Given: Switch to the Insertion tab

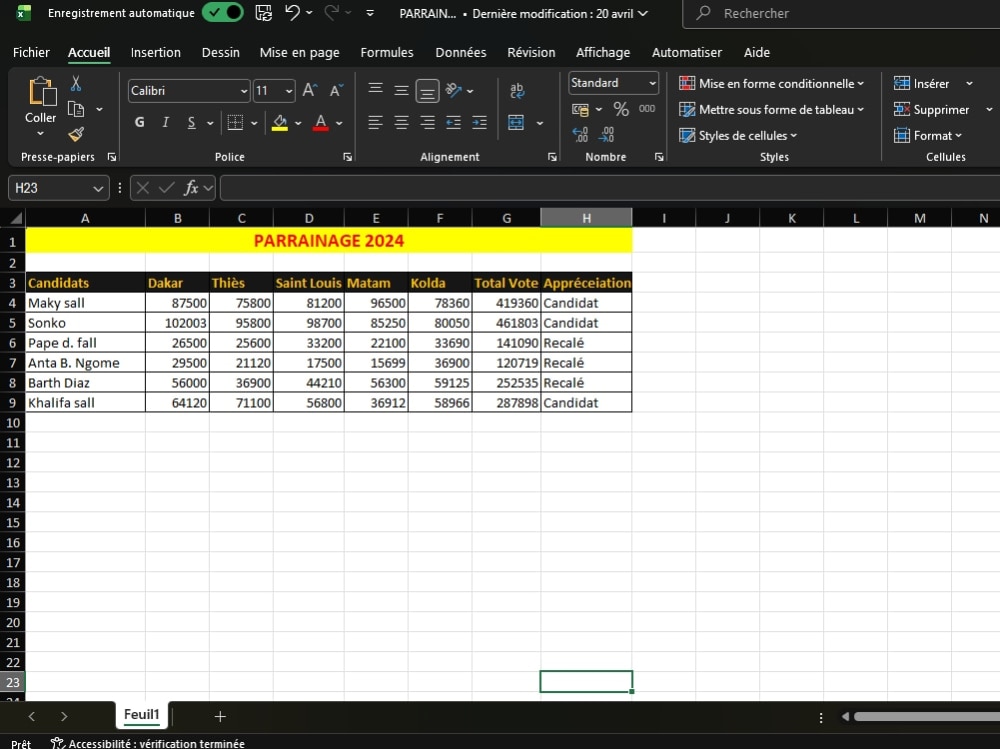Looking at the screenshot, I should pyautogui.click(x=156, y=52).
